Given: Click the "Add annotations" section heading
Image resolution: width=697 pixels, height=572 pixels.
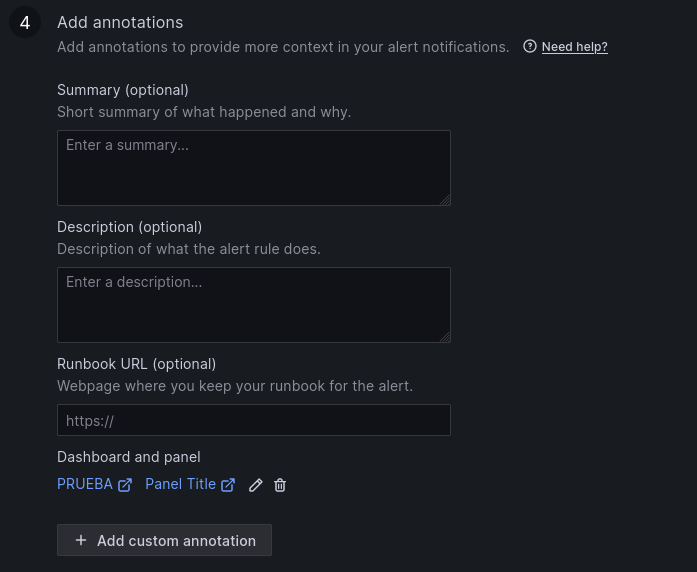Looking at the screenshot, I should tap(120, 22).
